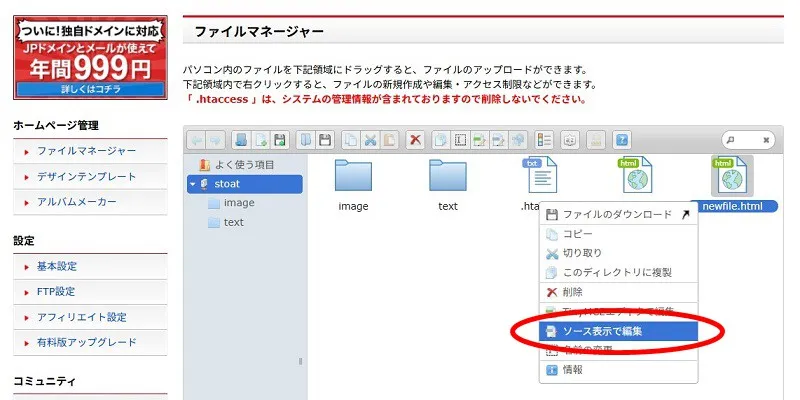Viewport: 800px width, 400px height.
Task: Click the open book toolbar icon
Action: click(306, 140)
